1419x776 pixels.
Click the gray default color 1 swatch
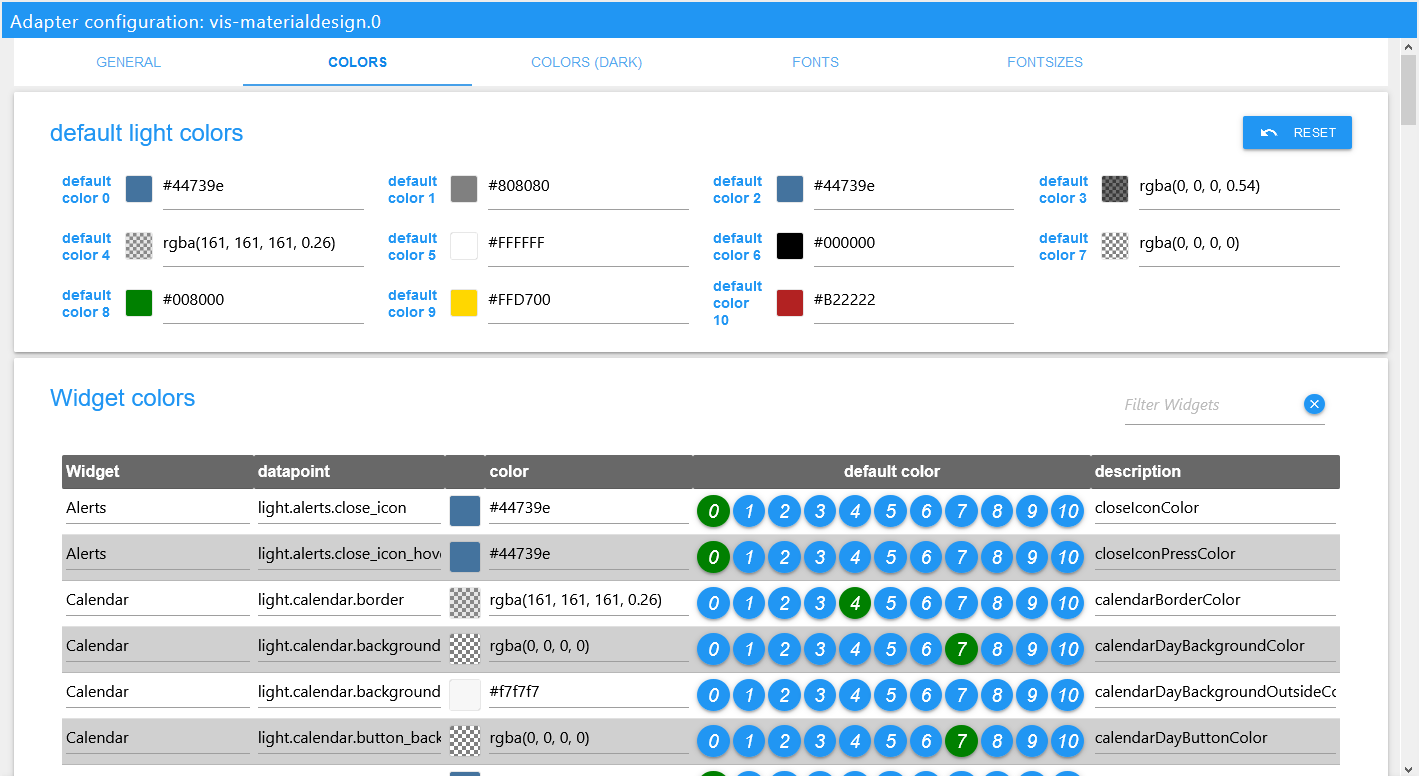464,189
